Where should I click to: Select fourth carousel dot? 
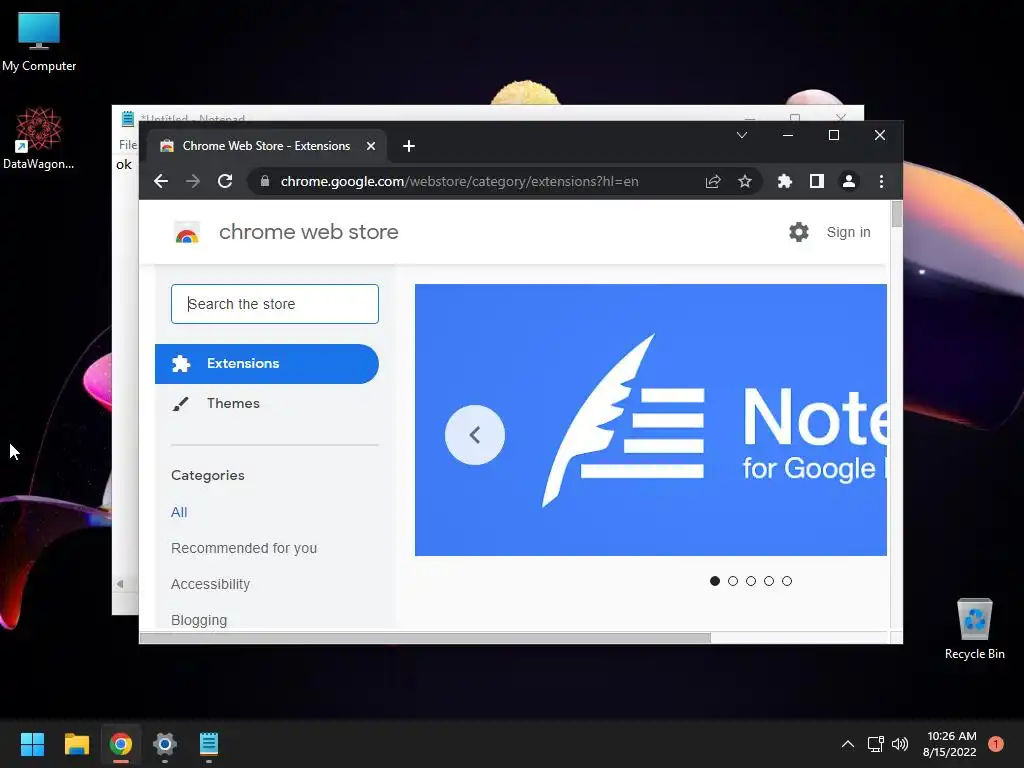[769, 581]
